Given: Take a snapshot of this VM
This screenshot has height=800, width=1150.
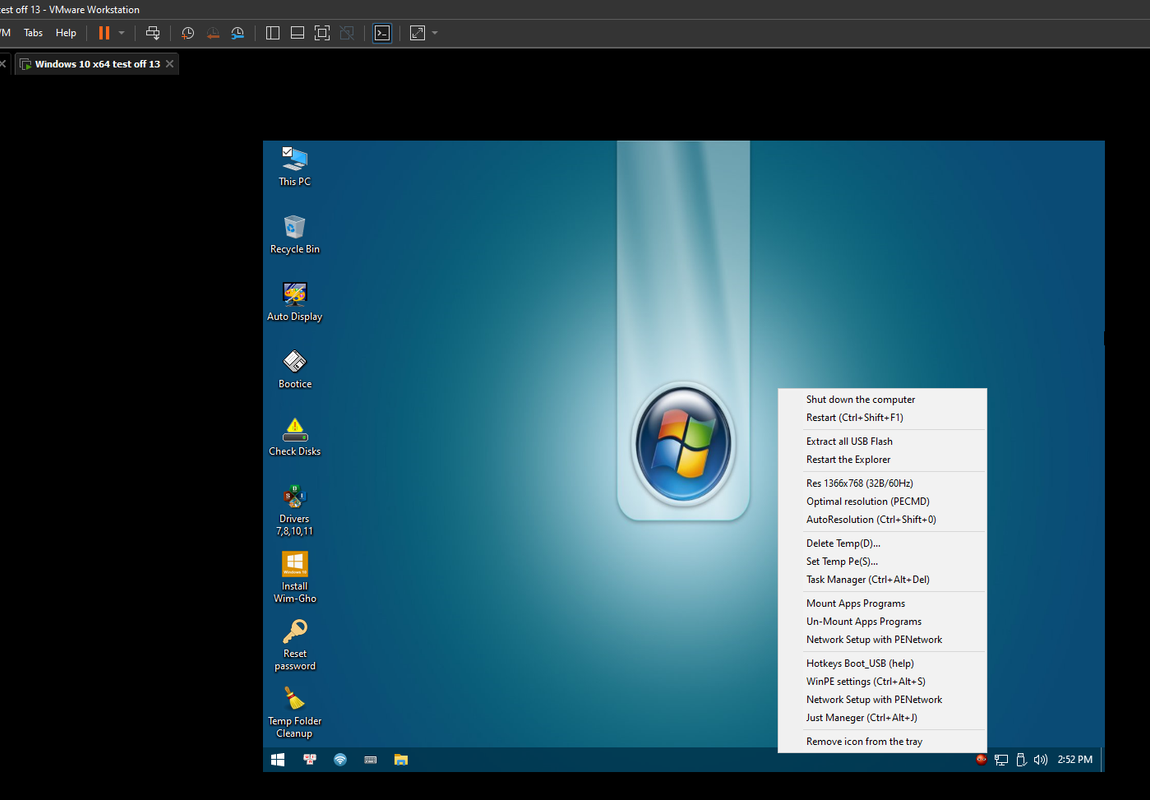Looking at the screenshot, I should point(188,33).
